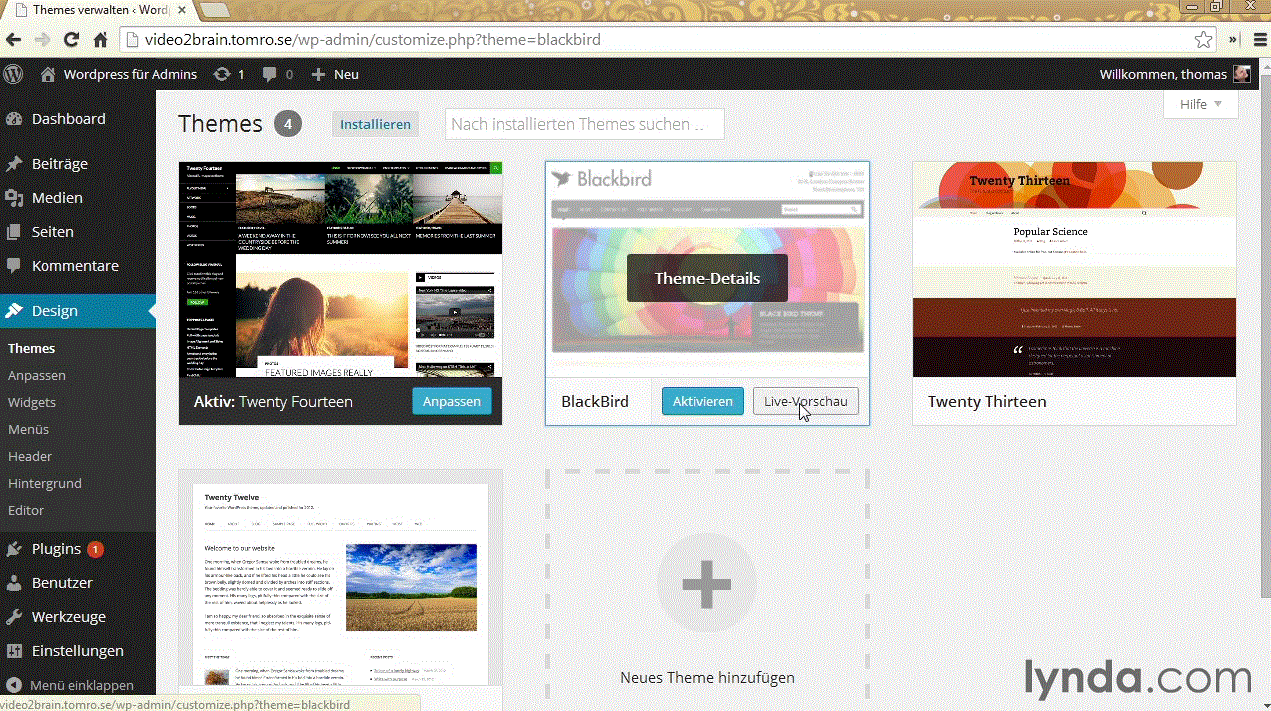Open the Chrome menu hamburger icon
1271x711 pixels.
1262,40
